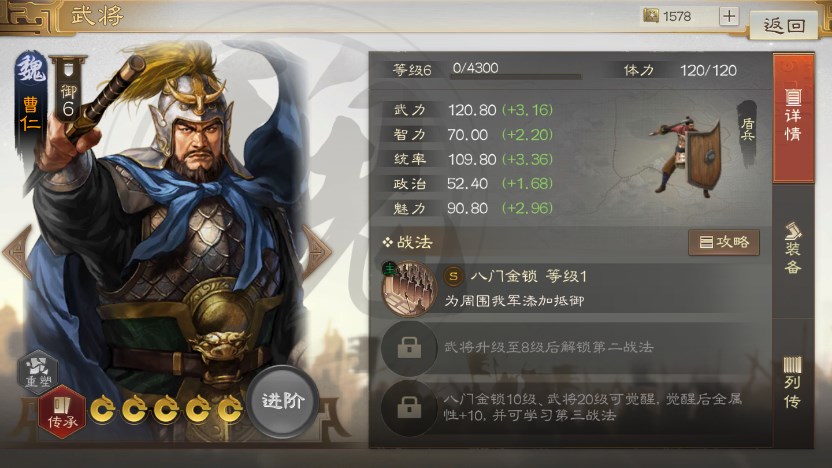Screen dimensions: 832x468
Task: Open the 攻略 strategy guide
Action: coord(724,242)
